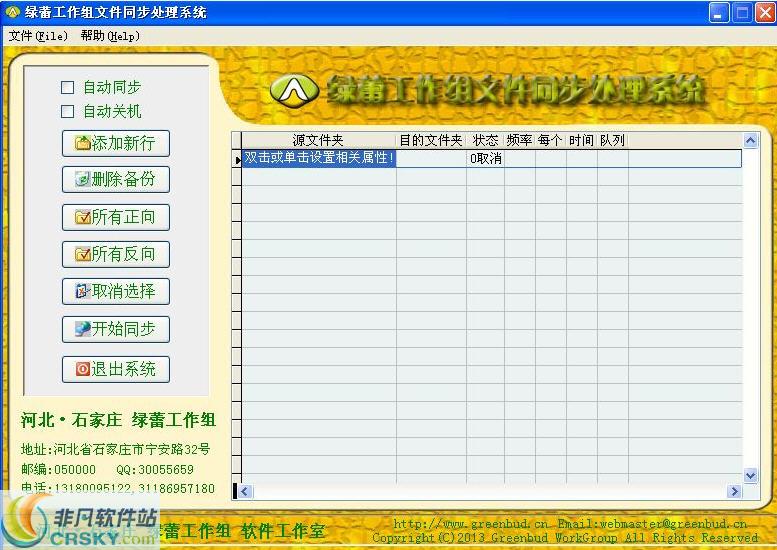
Task: Click the grid's scroll down arrow
Action: tap(750, 476)
